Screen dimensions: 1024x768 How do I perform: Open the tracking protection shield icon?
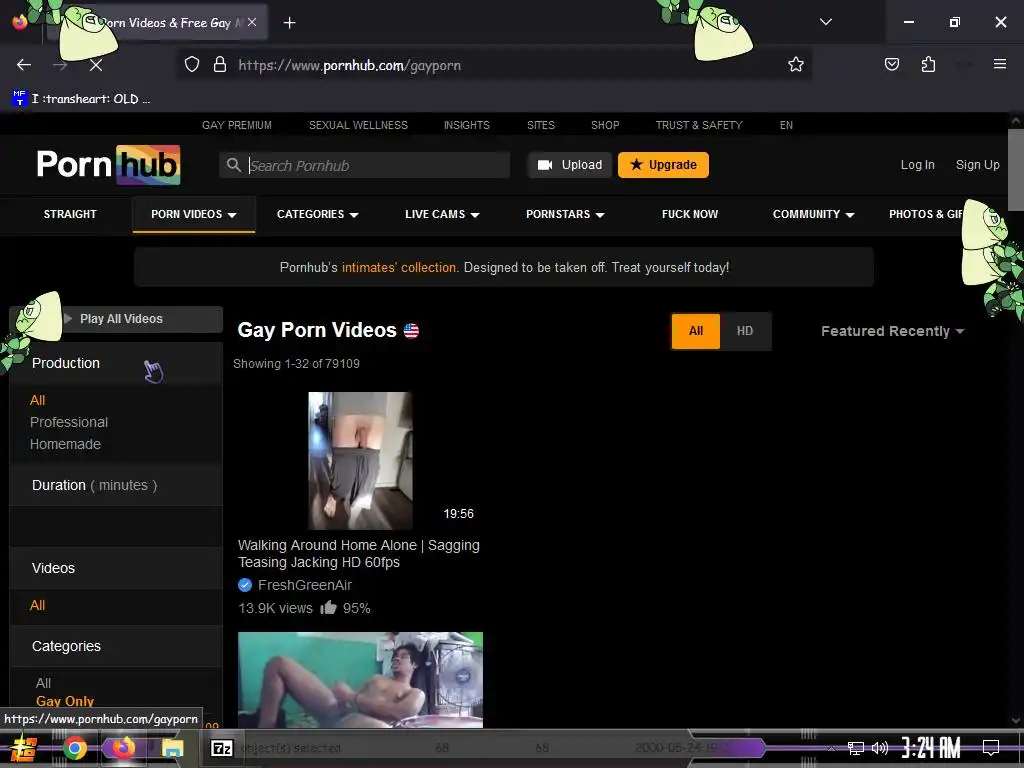[191, 65]
